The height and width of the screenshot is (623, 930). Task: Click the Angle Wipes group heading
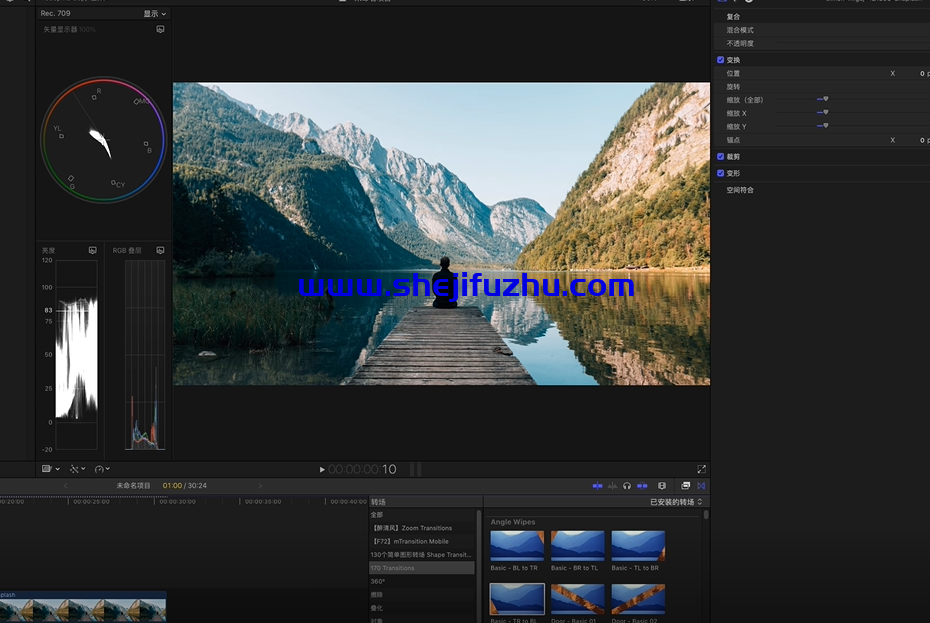pyautogui.click(x=512, y=522)
